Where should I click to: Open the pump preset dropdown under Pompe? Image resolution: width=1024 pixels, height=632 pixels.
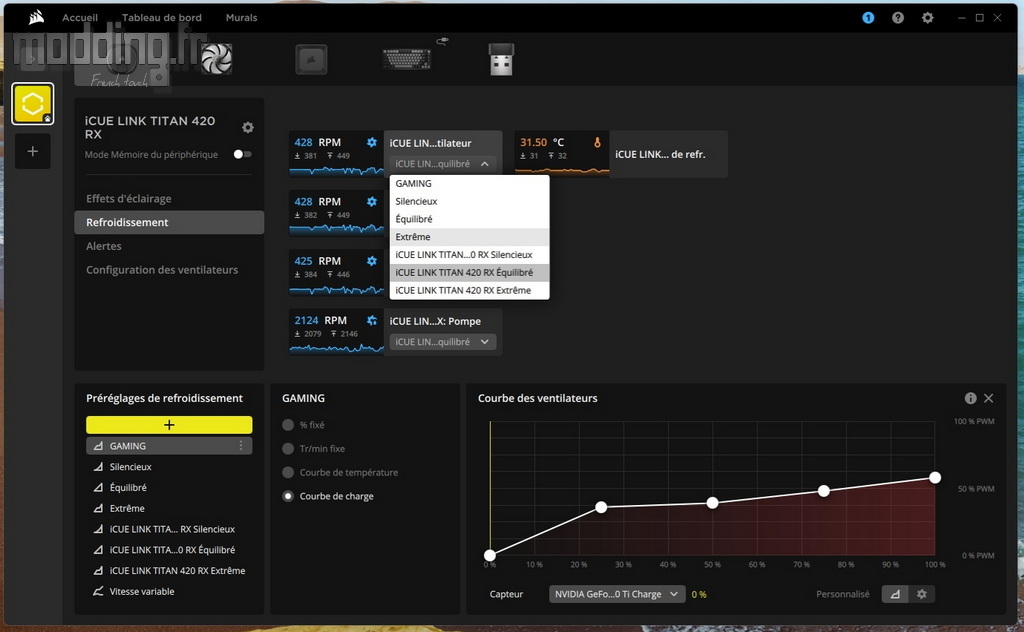pos(443,342)
